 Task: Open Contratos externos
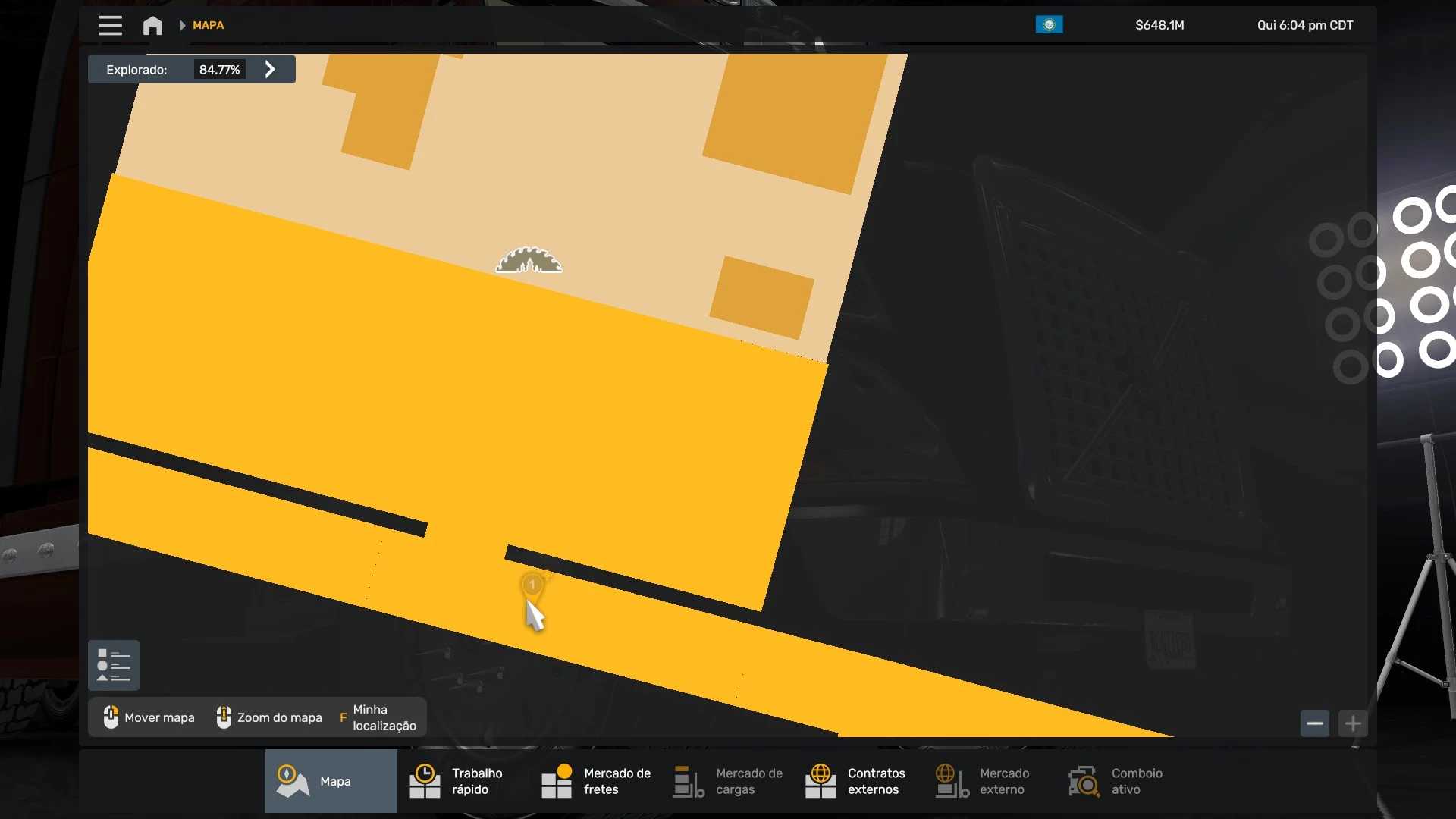[x=860, y=781]
